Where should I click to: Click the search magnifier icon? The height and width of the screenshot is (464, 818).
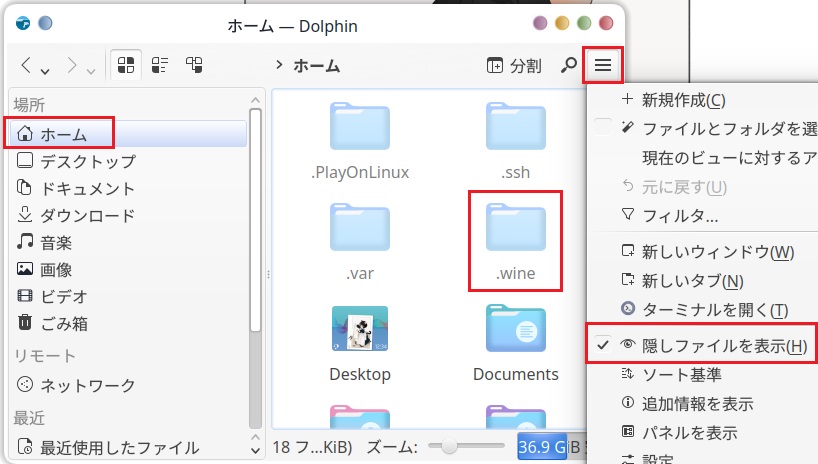click(x=568, y=66)
